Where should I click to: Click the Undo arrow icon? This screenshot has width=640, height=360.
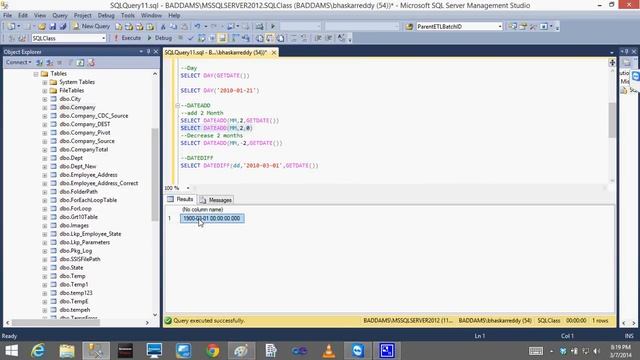pos(198,27)
